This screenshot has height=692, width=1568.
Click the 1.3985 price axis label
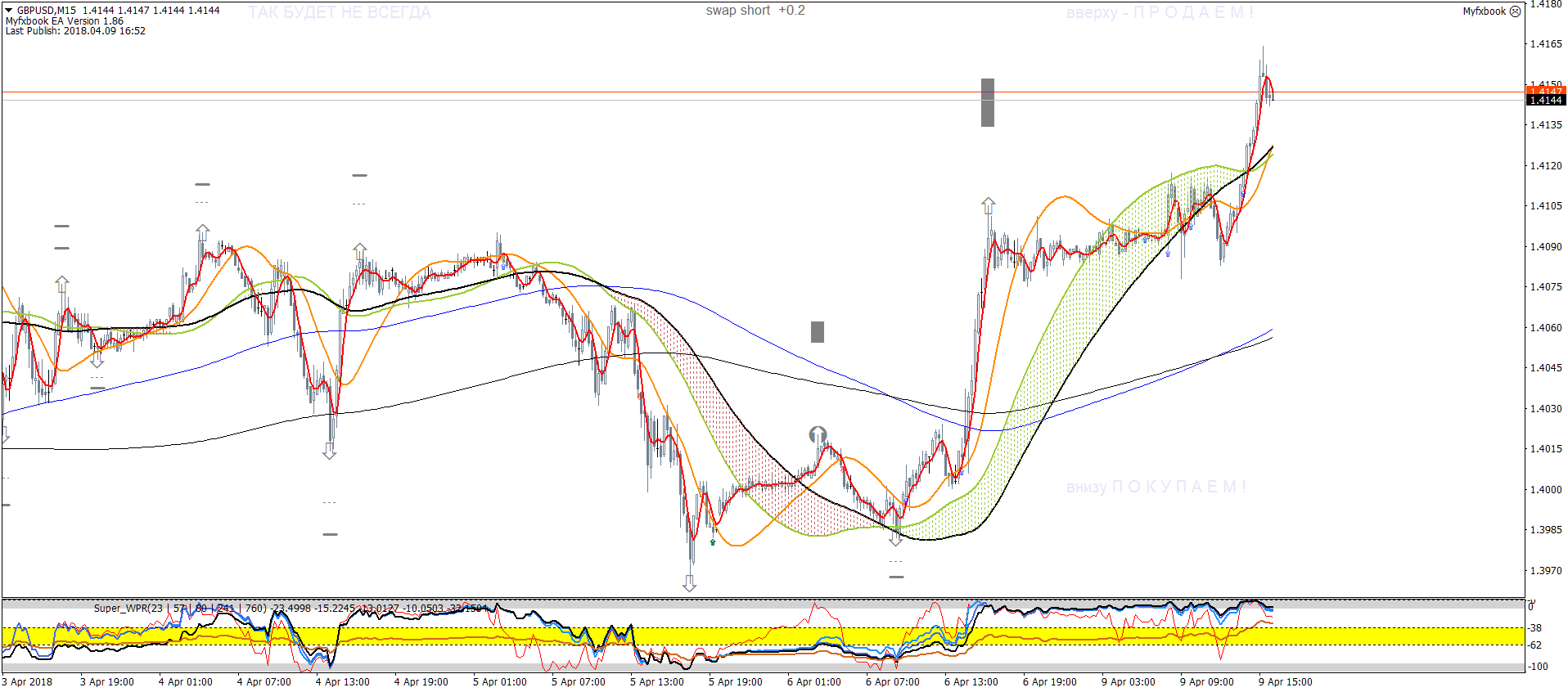coord(1546,530)
